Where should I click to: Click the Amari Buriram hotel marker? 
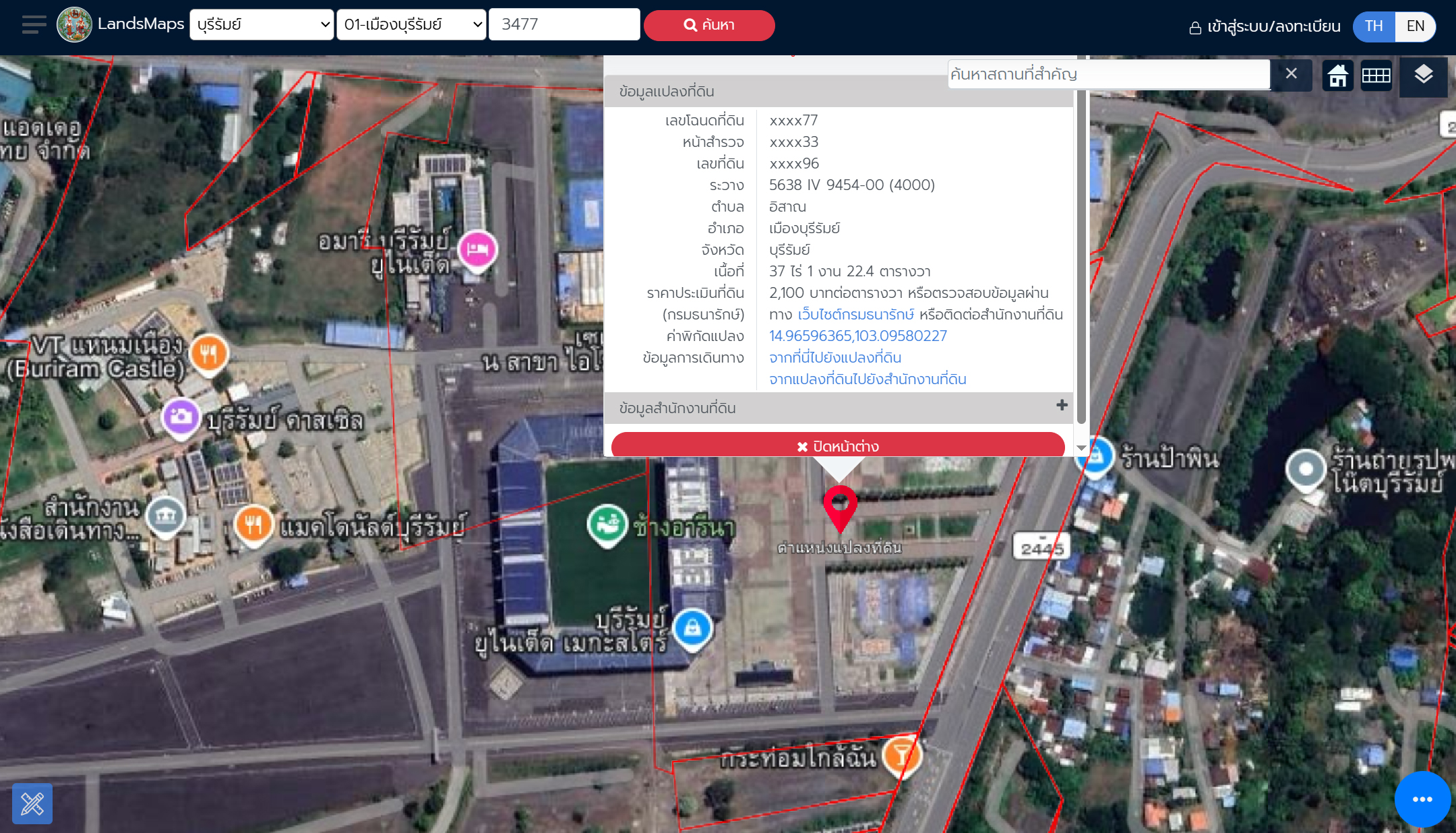(x=477, y=249)
